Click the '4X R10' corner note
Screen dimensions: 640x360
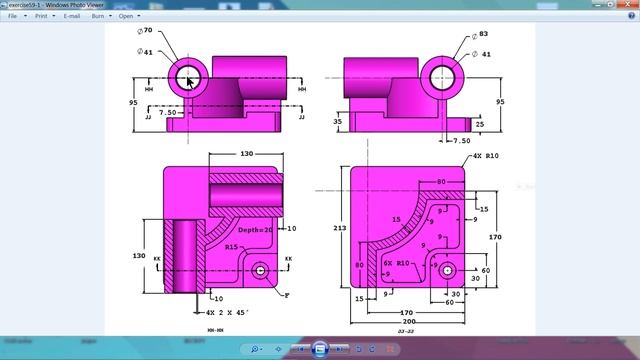pyautogui.click(x=486, y=156)
